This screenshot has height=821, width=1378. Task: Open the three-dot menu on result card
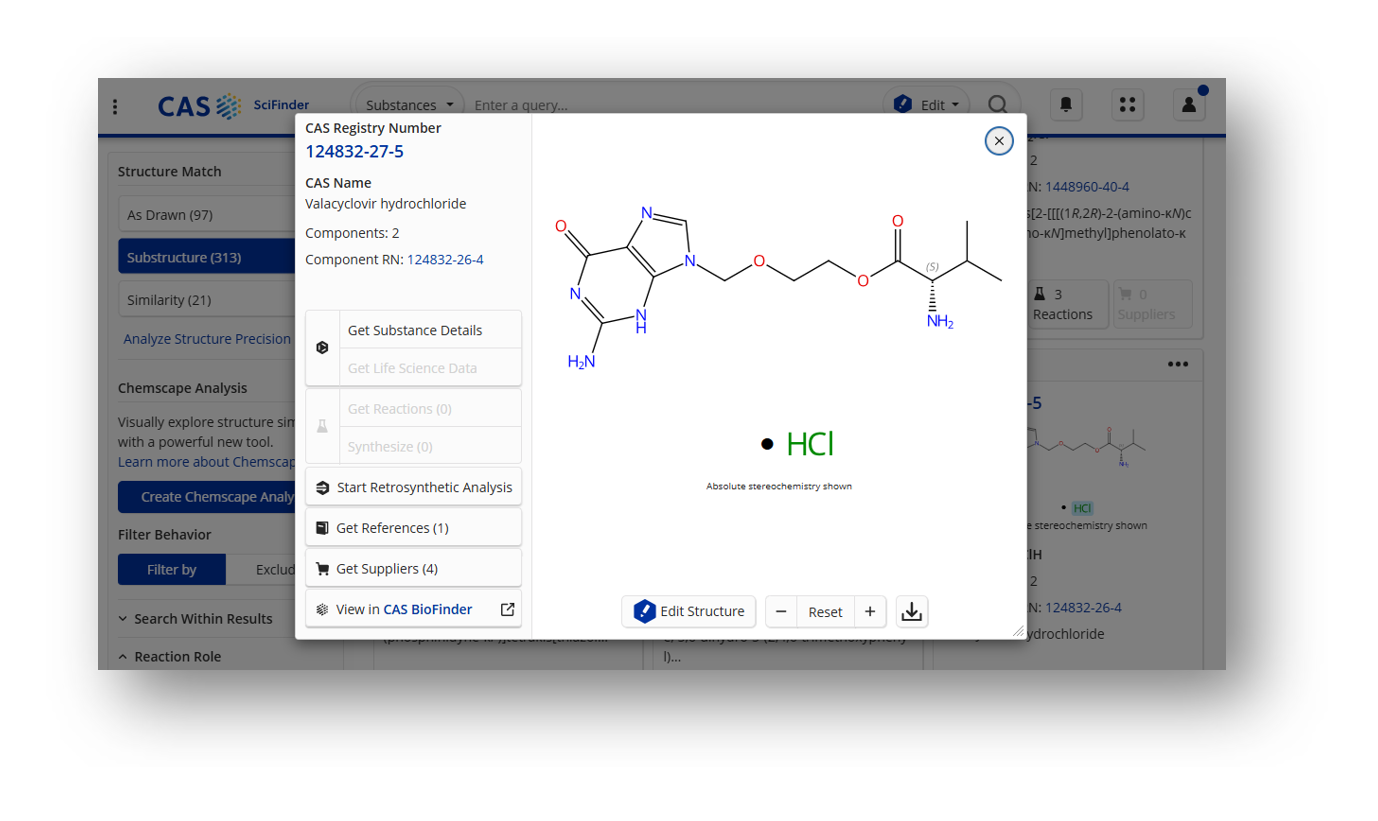1179,364
